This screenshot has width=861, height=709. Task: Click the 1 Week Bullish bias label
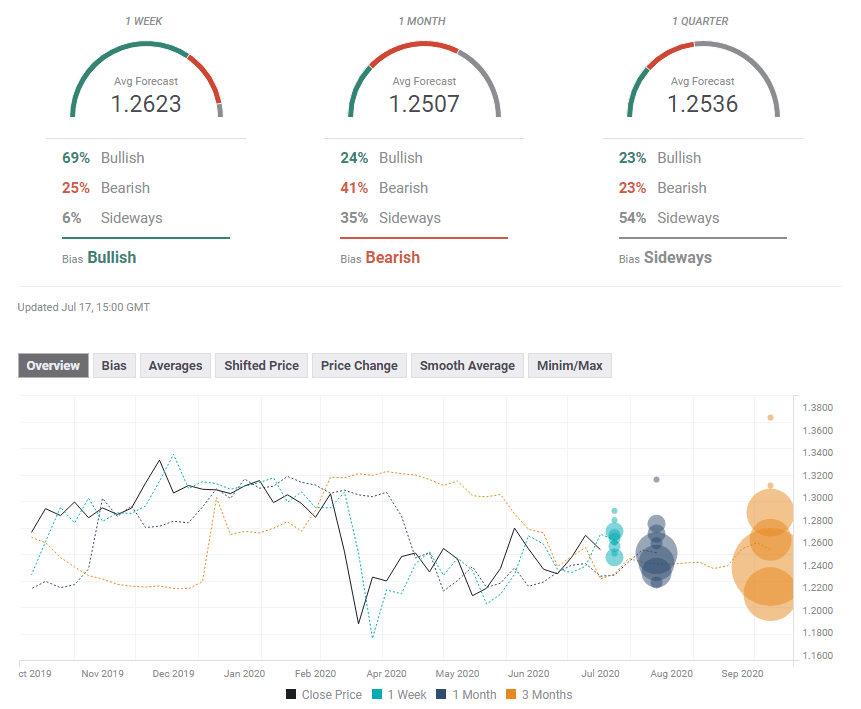pyautogui.click(x=111, y=257)
